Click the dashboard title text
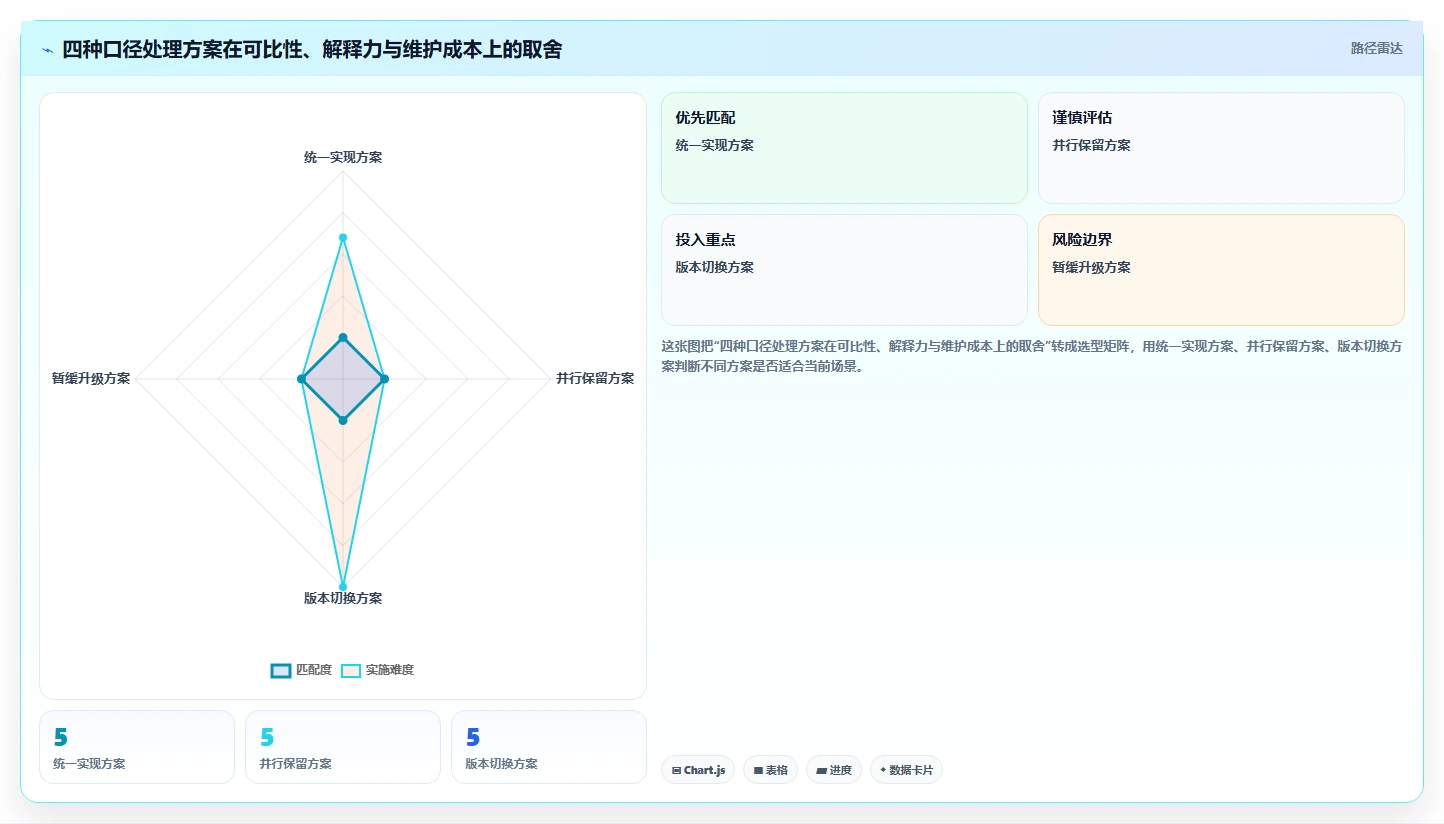1444x824 pixels. pyautogui.click(x=312, y=49)
